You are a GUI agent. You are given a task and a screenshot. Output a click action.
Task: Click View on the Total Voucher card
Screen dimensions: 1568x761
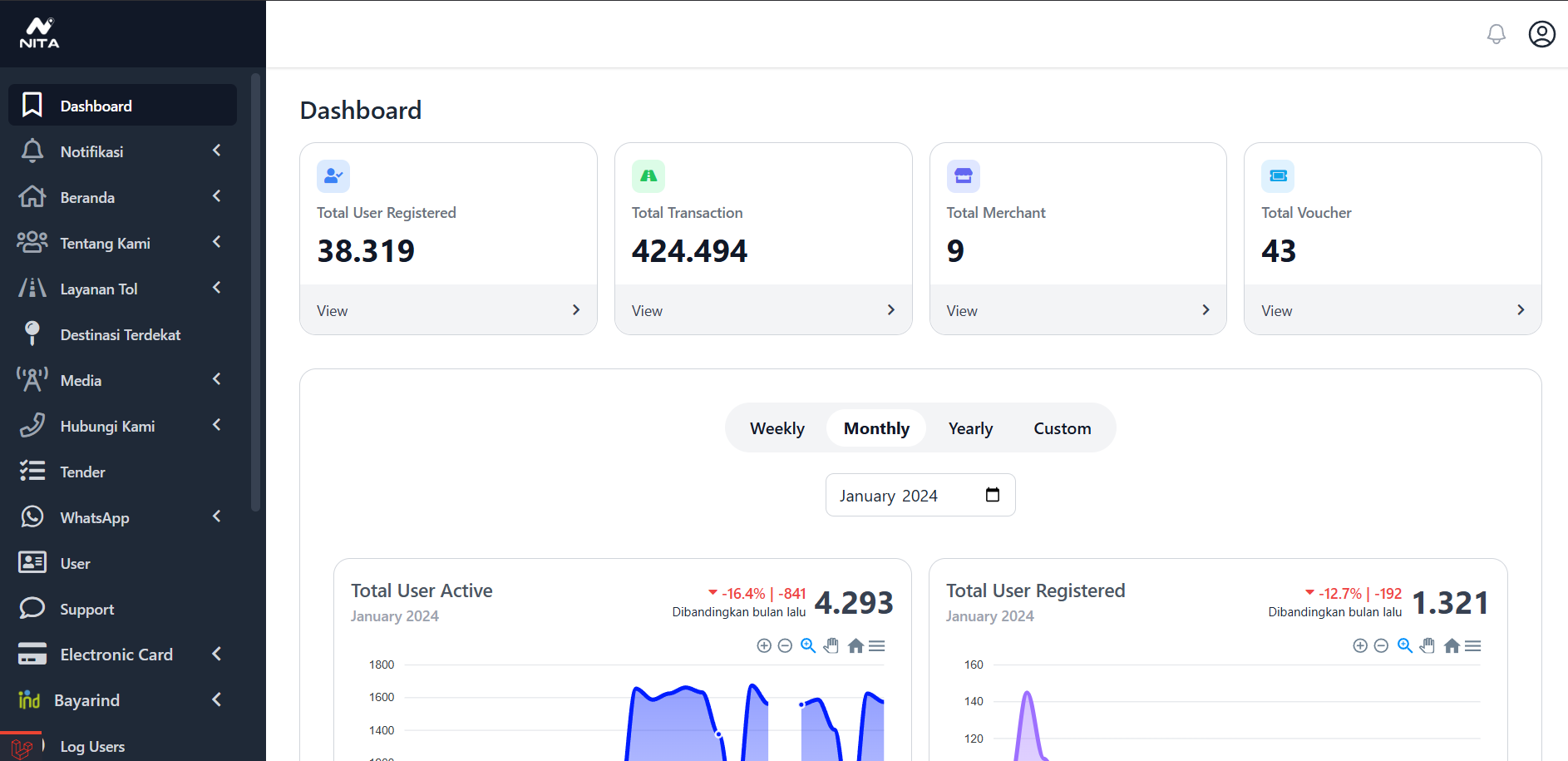[x=1276, y=309]
